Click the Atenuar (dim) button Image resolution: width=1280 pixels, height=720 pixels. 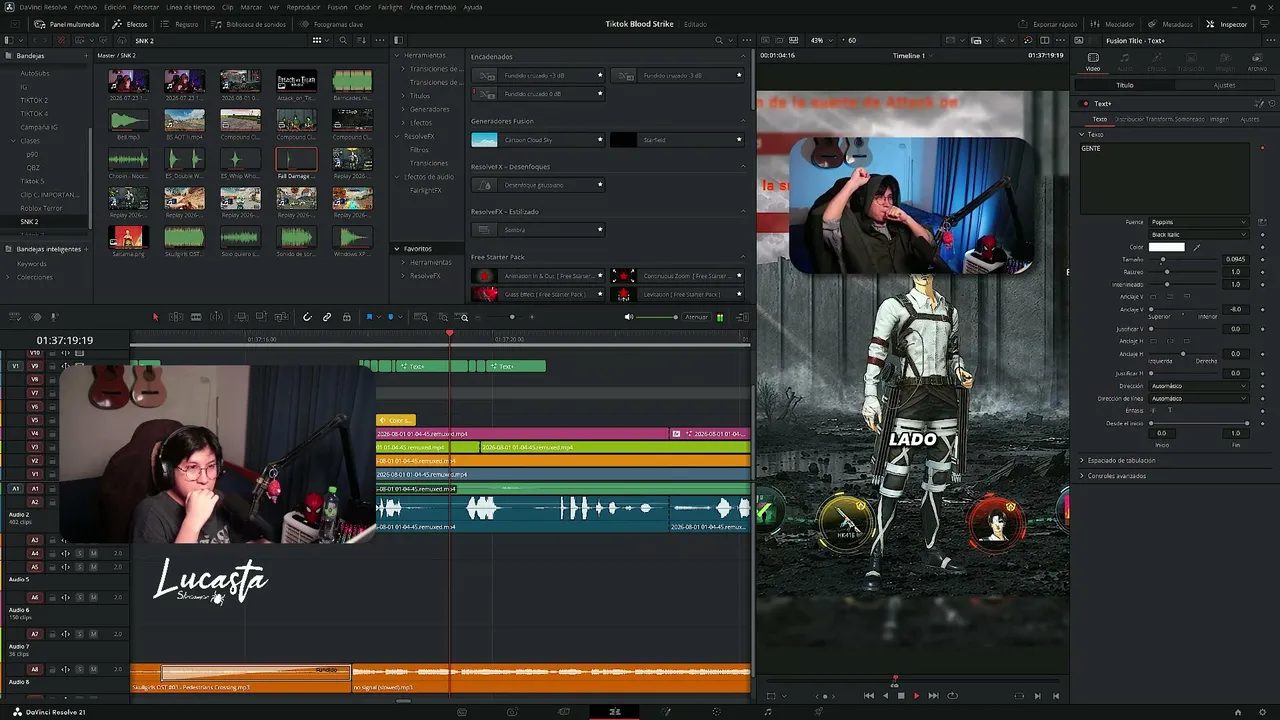click(x=696, y=317)
